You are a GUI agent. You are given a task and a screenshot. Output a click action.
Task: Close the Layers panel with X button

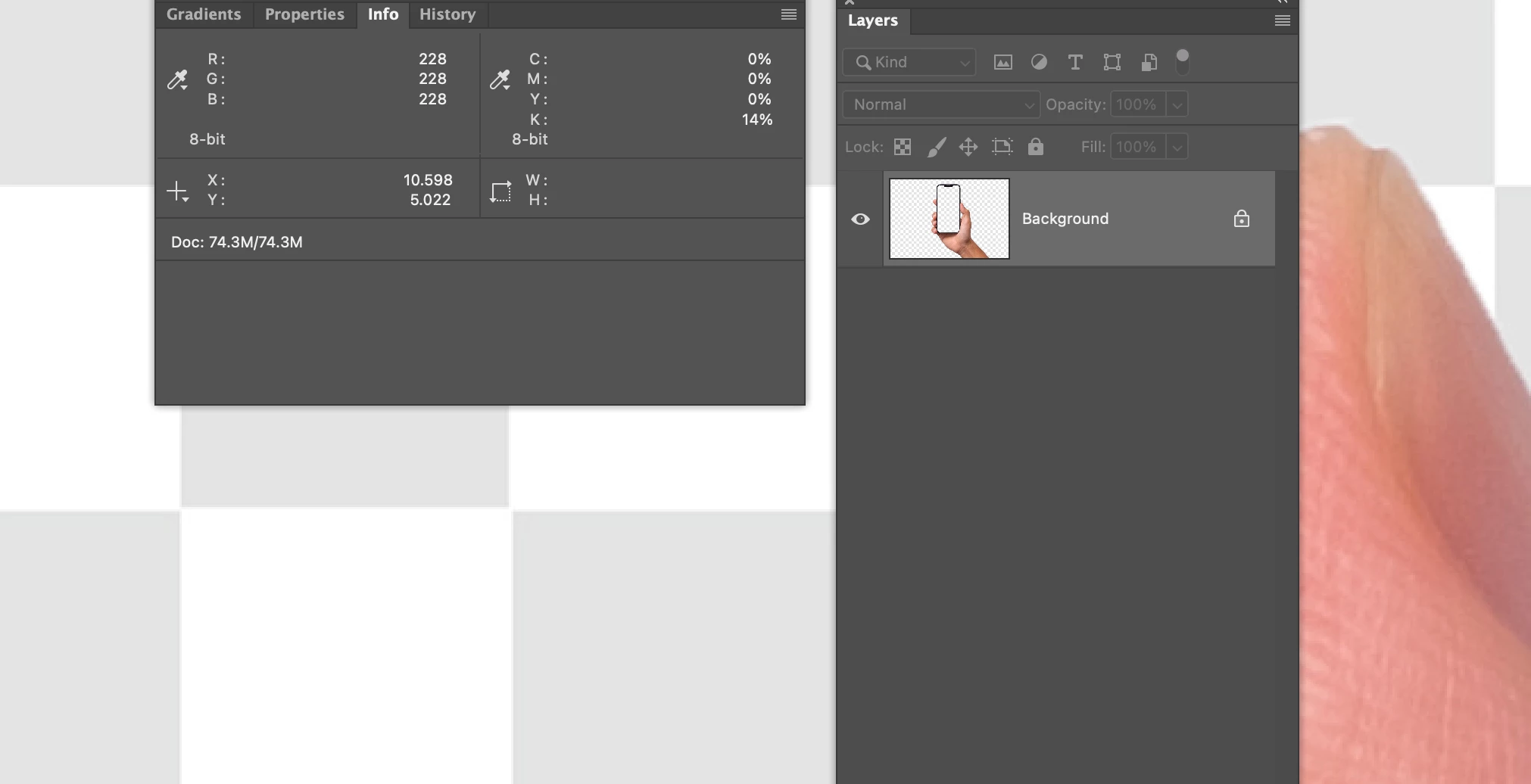(x=850, y=2)
